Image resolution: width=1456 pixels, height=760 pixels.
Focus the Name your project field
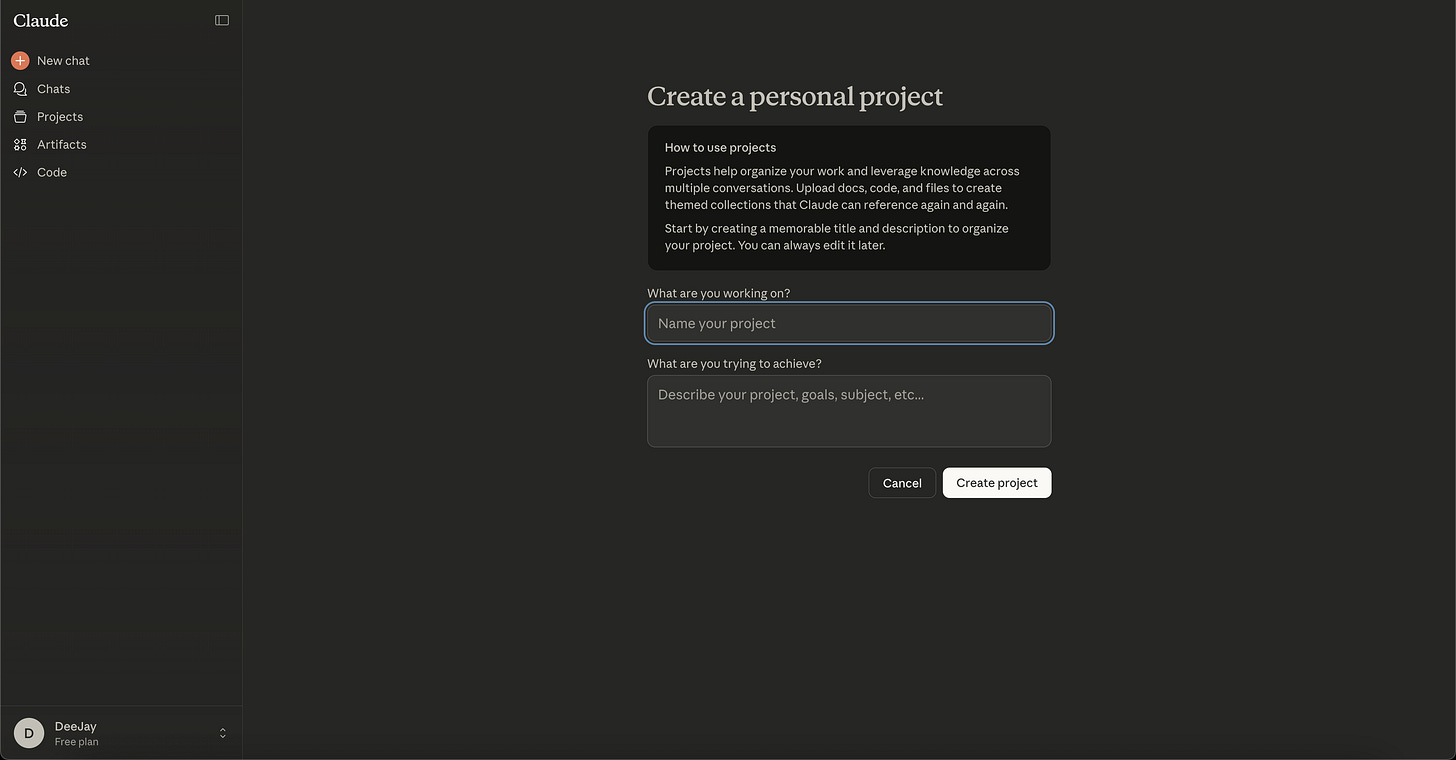coord(849,323)
